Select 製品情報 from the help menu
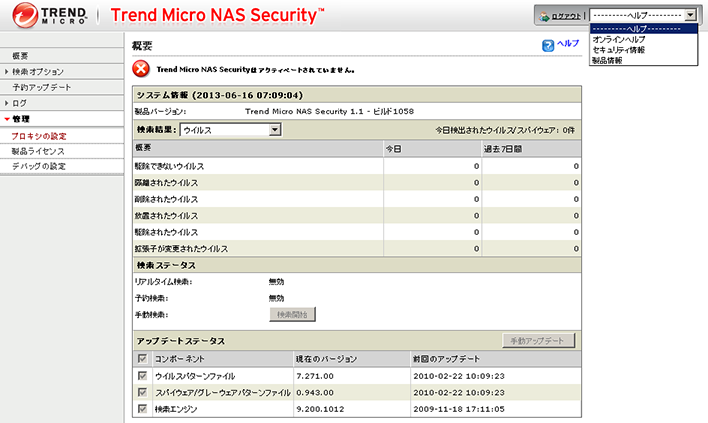Viewport: 708px width, 423px height. 607,60
